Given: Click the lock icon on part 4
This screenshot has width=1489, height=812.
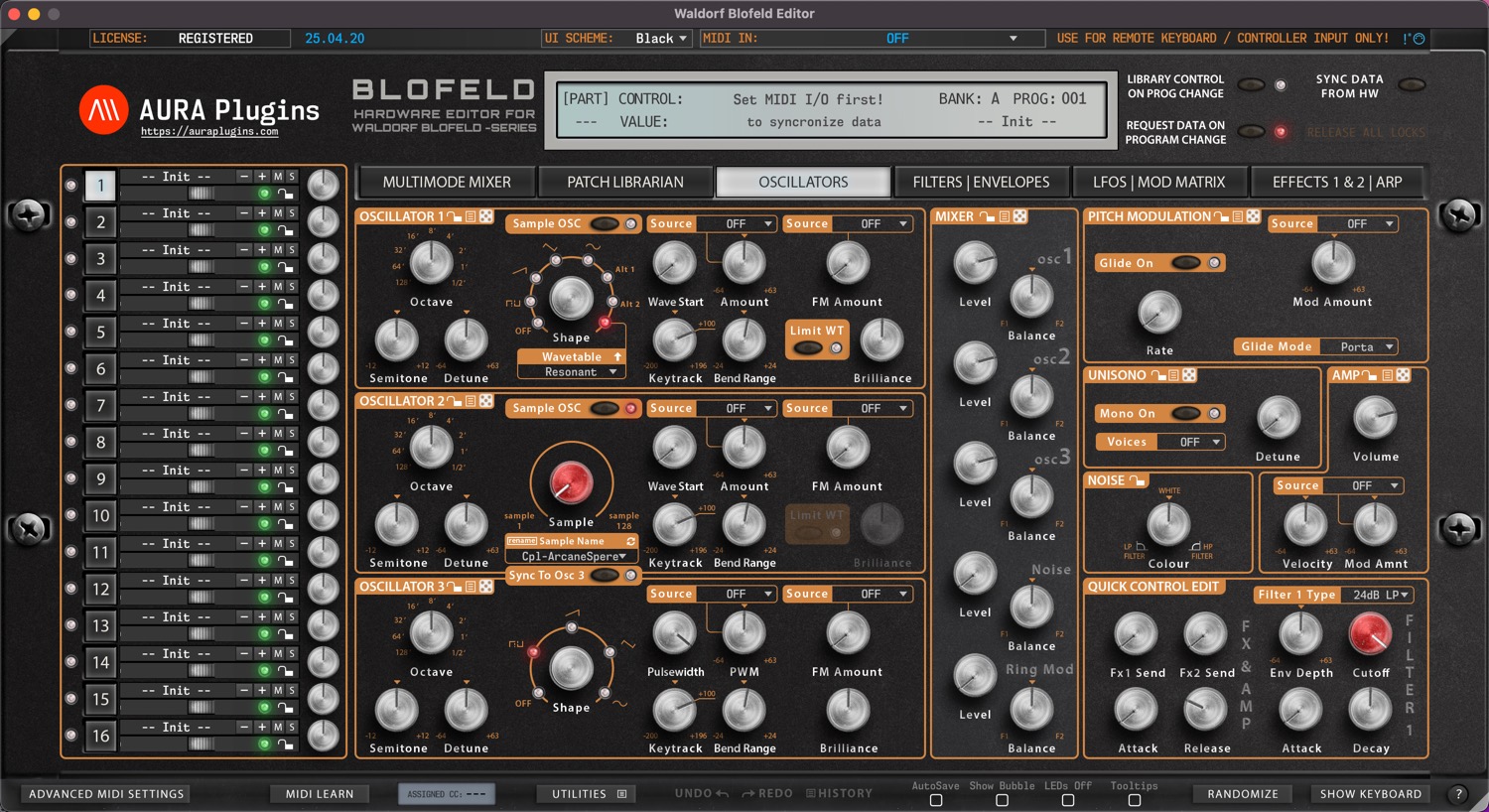Looking at the screenshot, I should click(x=285, y=304).
